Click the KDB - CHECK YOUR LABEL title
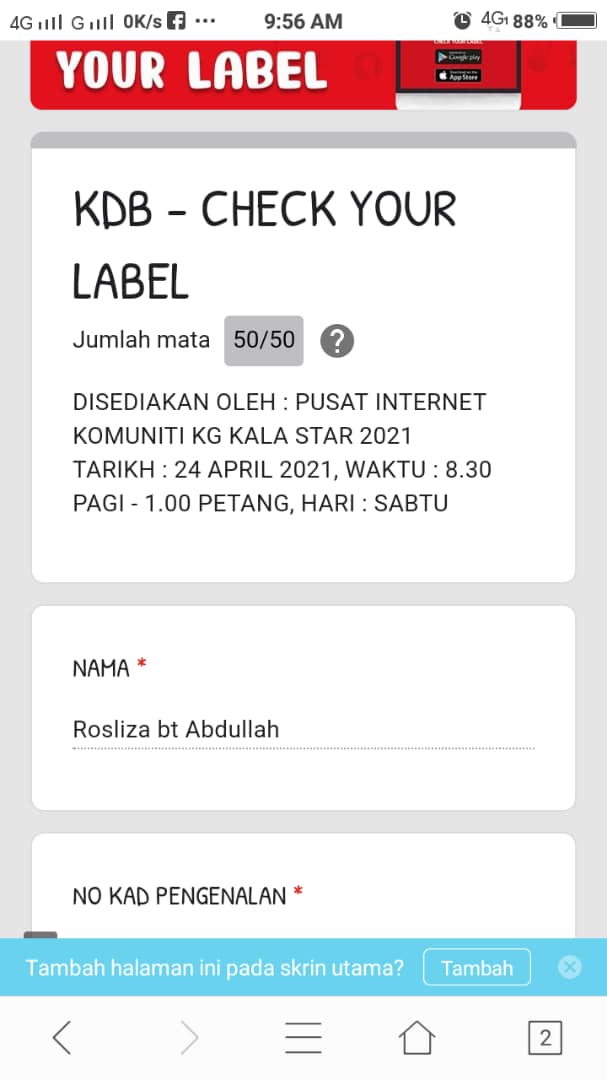Screen dimensions: 607x1080 tap(264, 245)
